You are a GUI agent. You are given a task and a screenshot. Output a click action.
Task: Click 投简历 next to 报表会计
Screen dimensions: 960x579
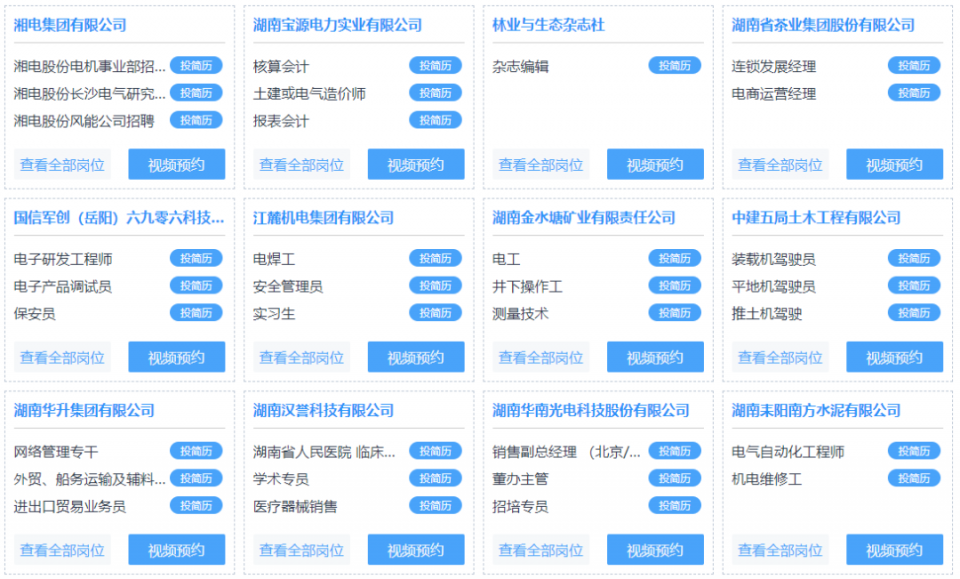pyautogui.click(x=435, y=121)
